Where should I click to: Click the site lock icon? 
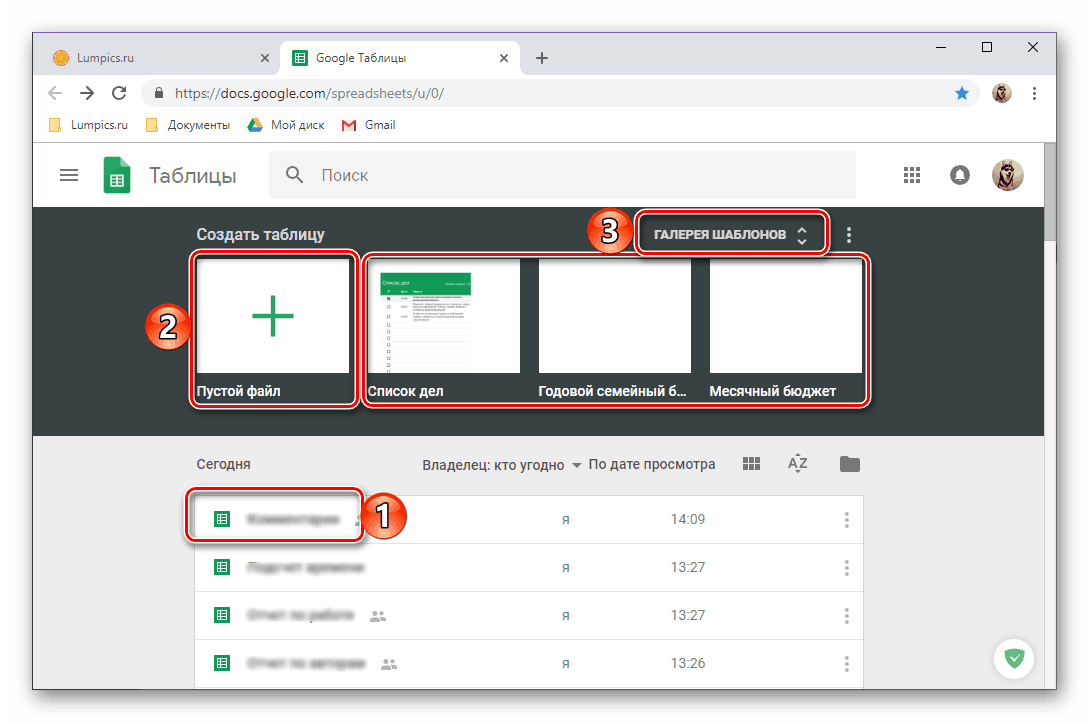tap(159, 93)
